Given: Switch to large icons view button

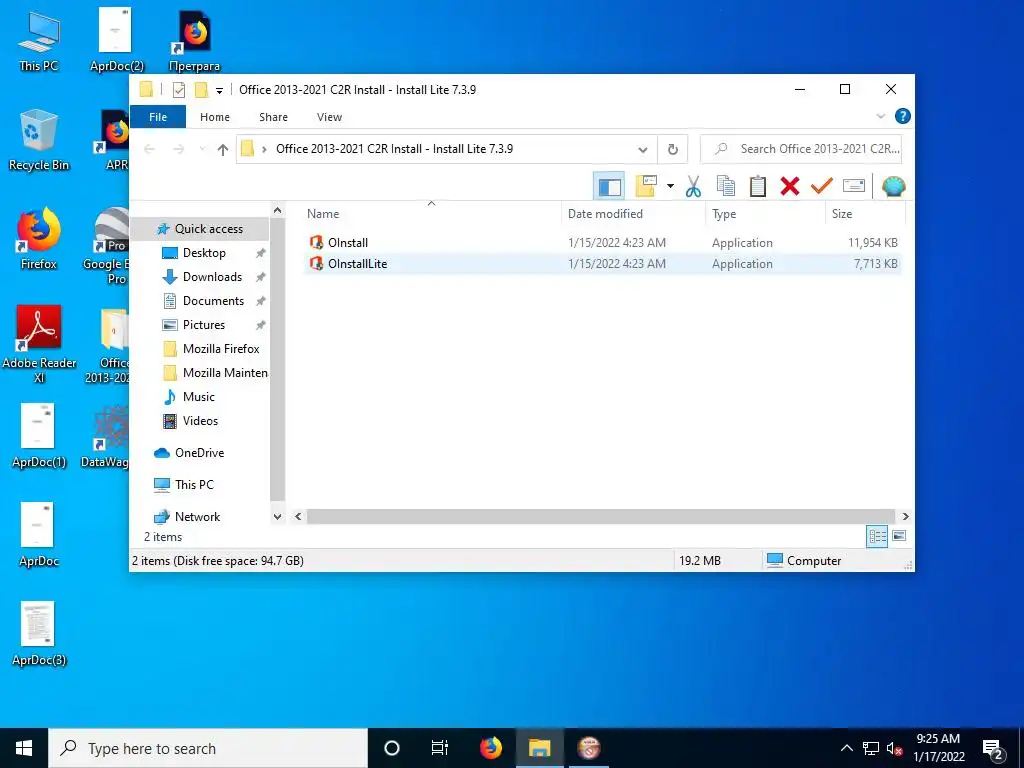Looking at the screenshot, I should coord(899,536).
